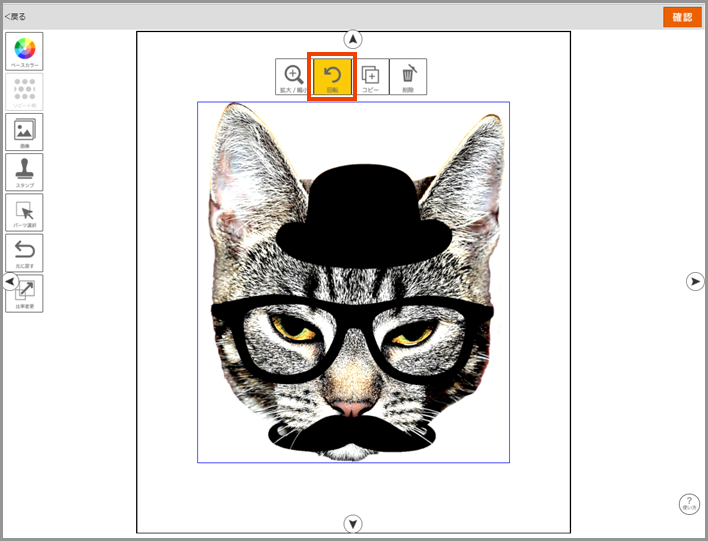
Task: Click the copy (コピー) button
Action: tap(371, 77)
